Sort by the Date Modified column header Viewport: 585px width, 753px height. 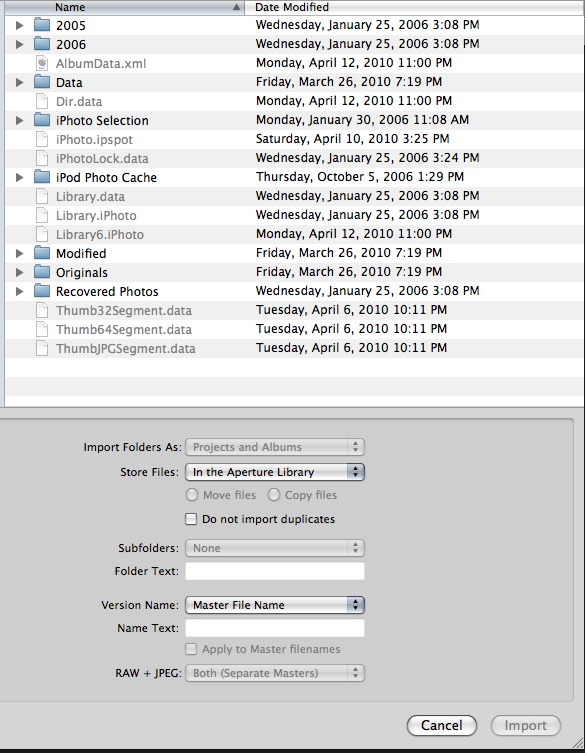[414, 7]
